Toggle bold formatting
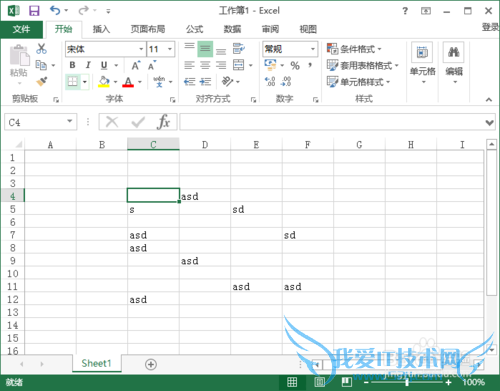500x391 pixels. 72,65
